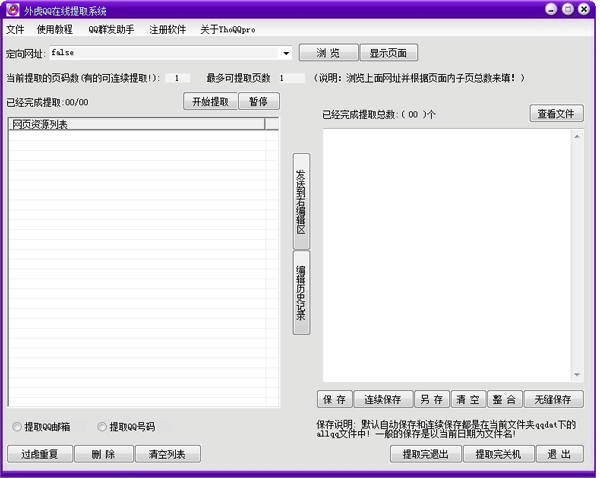Open the 文件 menu
The width and height of the screenshot is (600, 478).
pyautogui.click(x=15, y=29)
